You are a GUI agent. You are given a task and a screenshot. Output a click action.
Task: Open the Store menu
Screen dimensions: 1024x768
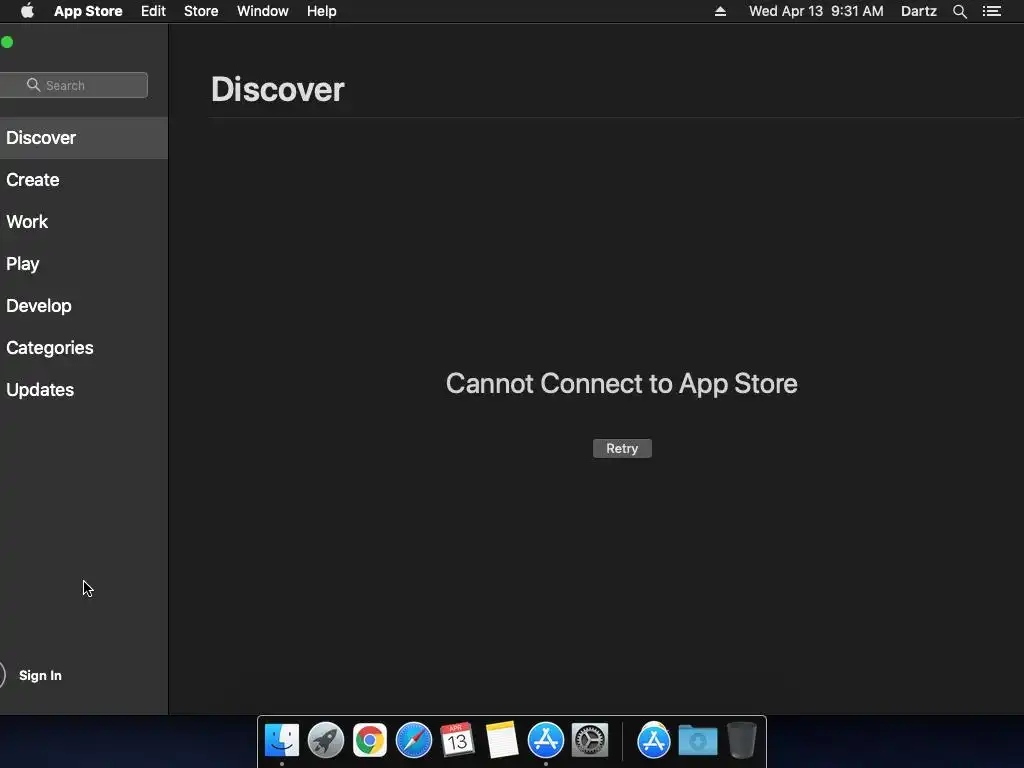click(x=201, y=11)
